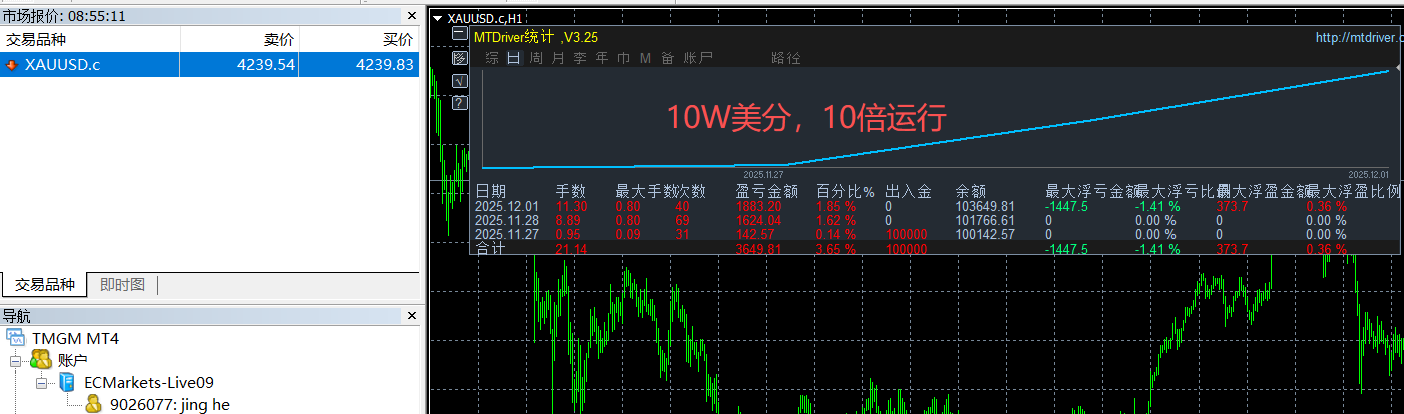Click the 交易品种 column header

tap(90, 39)
